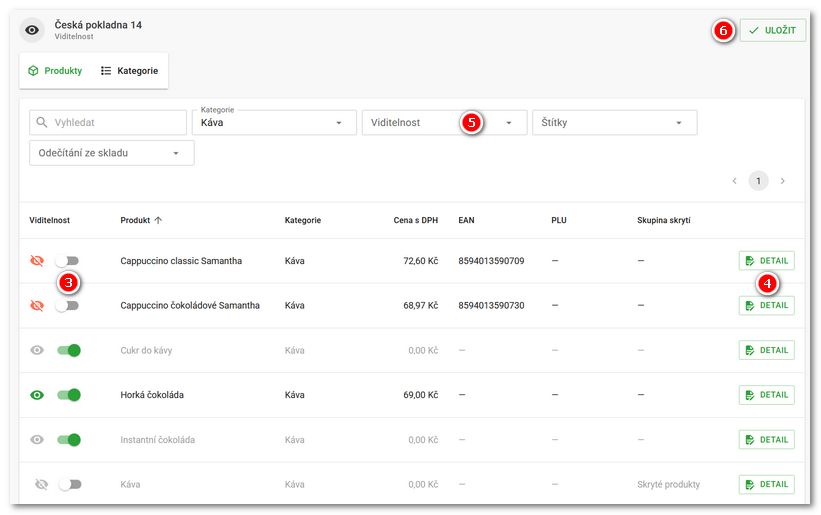Click the crossed-eye icon for Cappuccino classic Samantha
This screenshot has width=821, height=515.
pyautogui.click(x=37, y=261)
